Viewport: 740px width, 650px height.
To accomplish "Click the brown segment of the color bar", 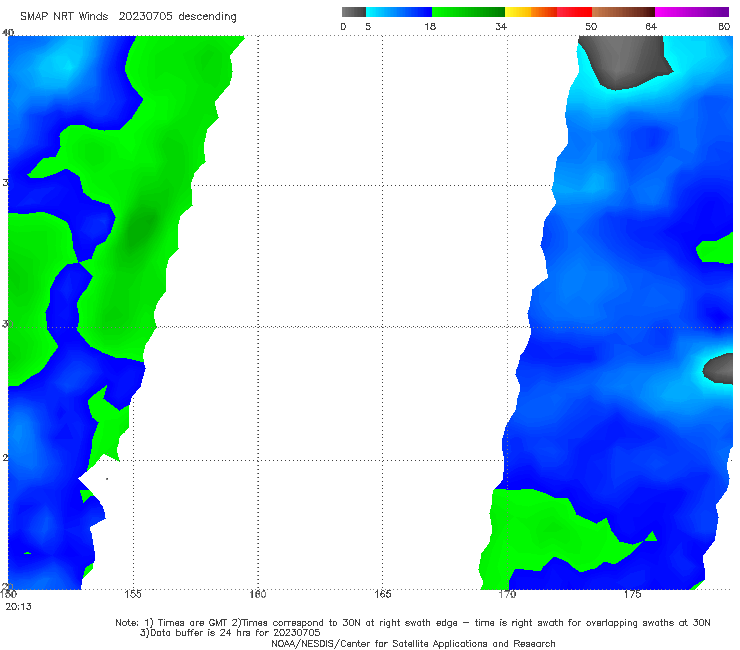I will [x=623, y=12].
